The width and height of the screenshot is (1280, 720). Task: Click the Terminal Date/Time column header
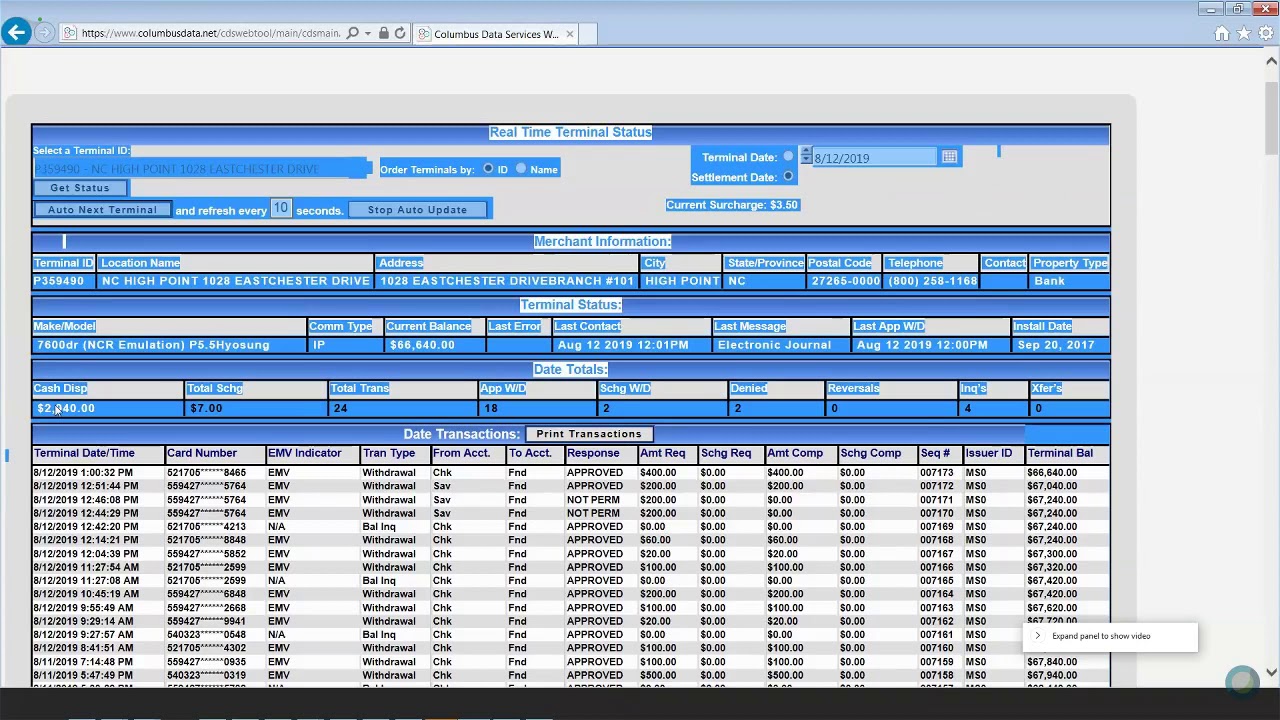click(84, 453)
